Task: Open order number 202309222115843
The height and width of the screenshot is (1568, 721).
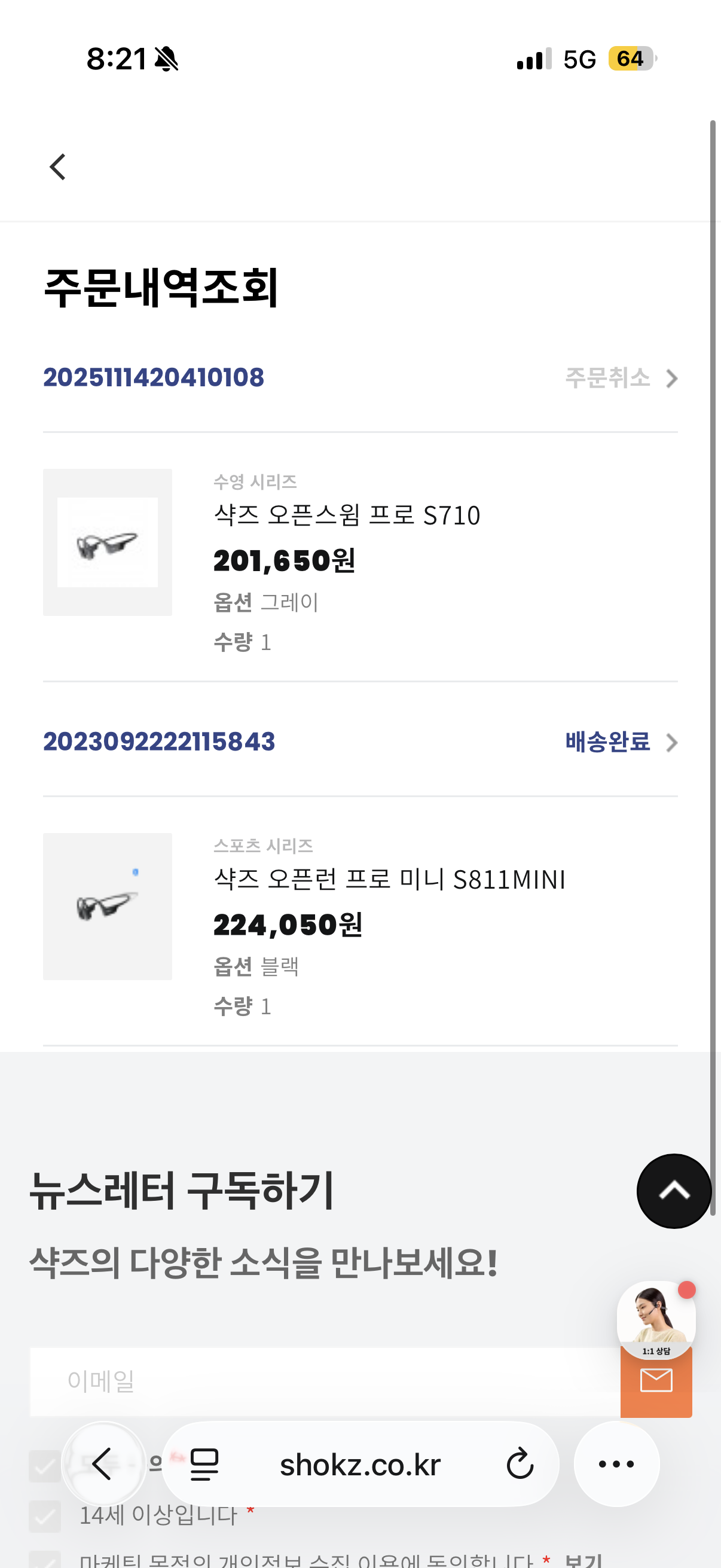Action: tap(159, 742)
